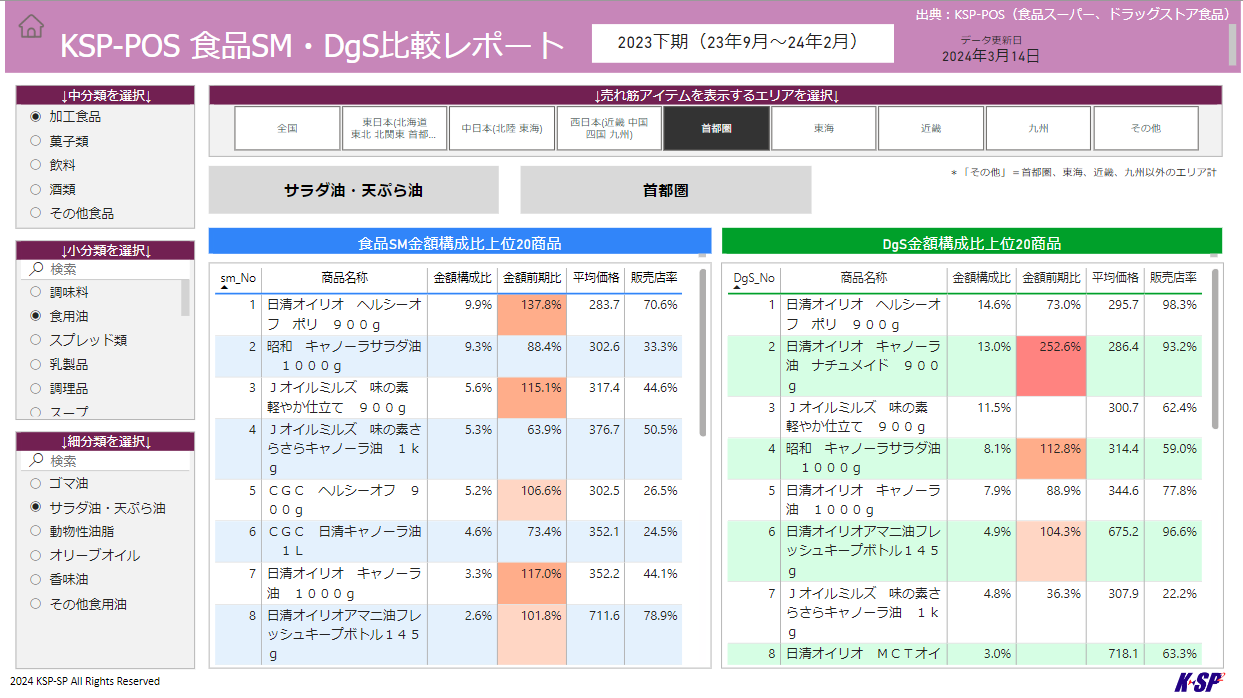
Task: Show the 九州 area
Action: 1039,128
